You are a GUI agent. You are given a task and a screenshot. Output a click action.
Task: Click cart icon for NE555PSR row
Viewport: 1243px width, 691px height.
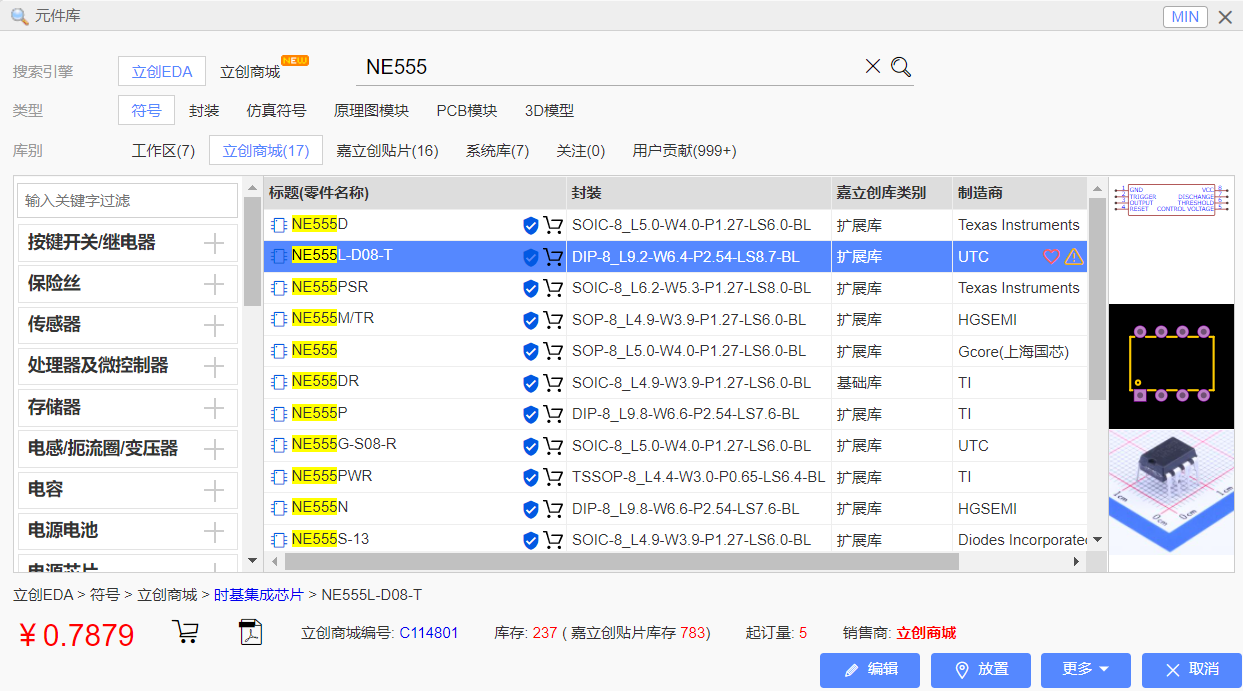(553, 289)
